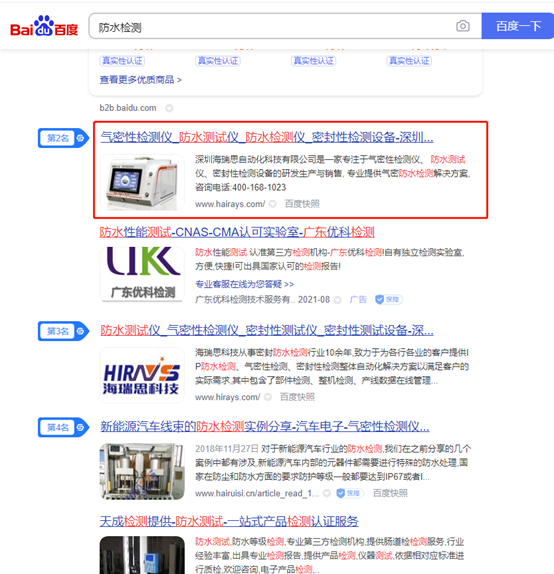Open 查看更多优质商品 link

tap(141, 80)
